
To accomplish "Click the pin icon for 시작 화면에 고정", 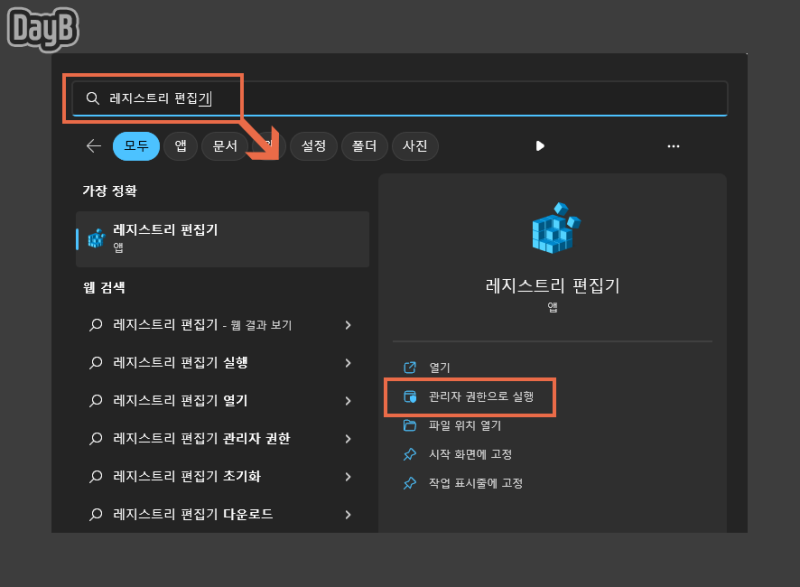I will (x=410, y=454).
